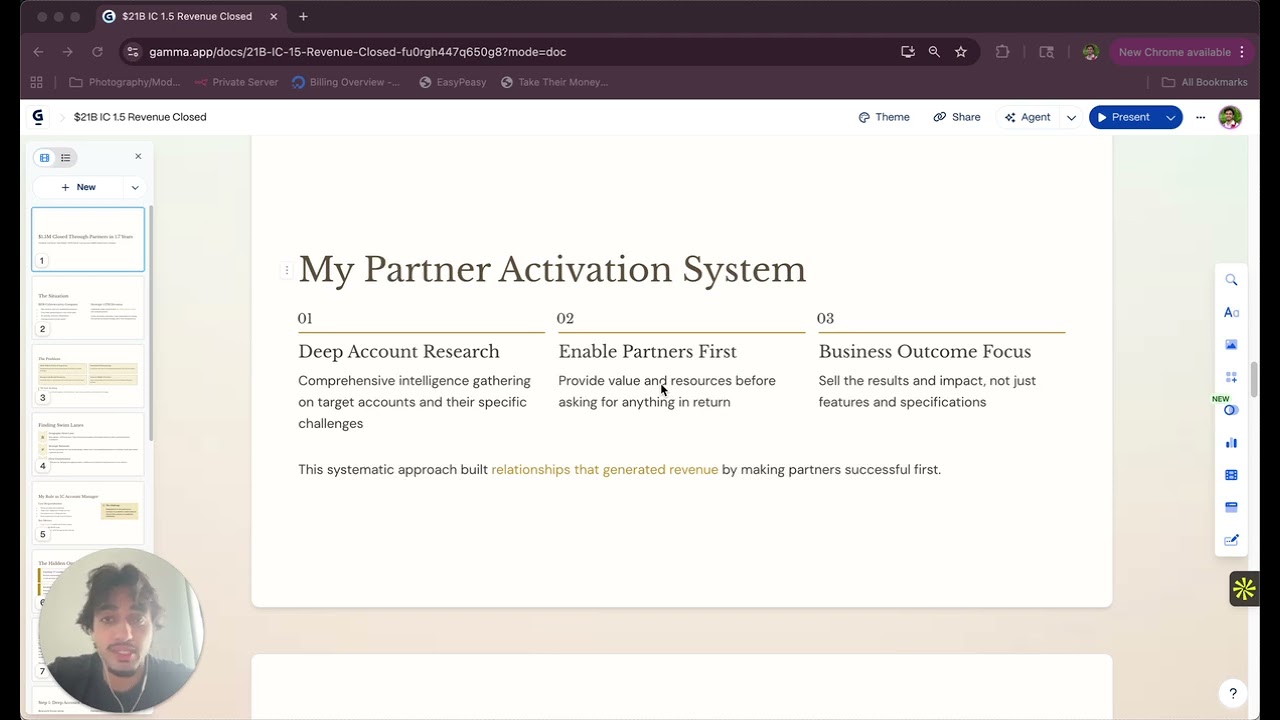1280x720 pixels.
Task: Click the Chrome address bar URL
Action: pos(358,52)
